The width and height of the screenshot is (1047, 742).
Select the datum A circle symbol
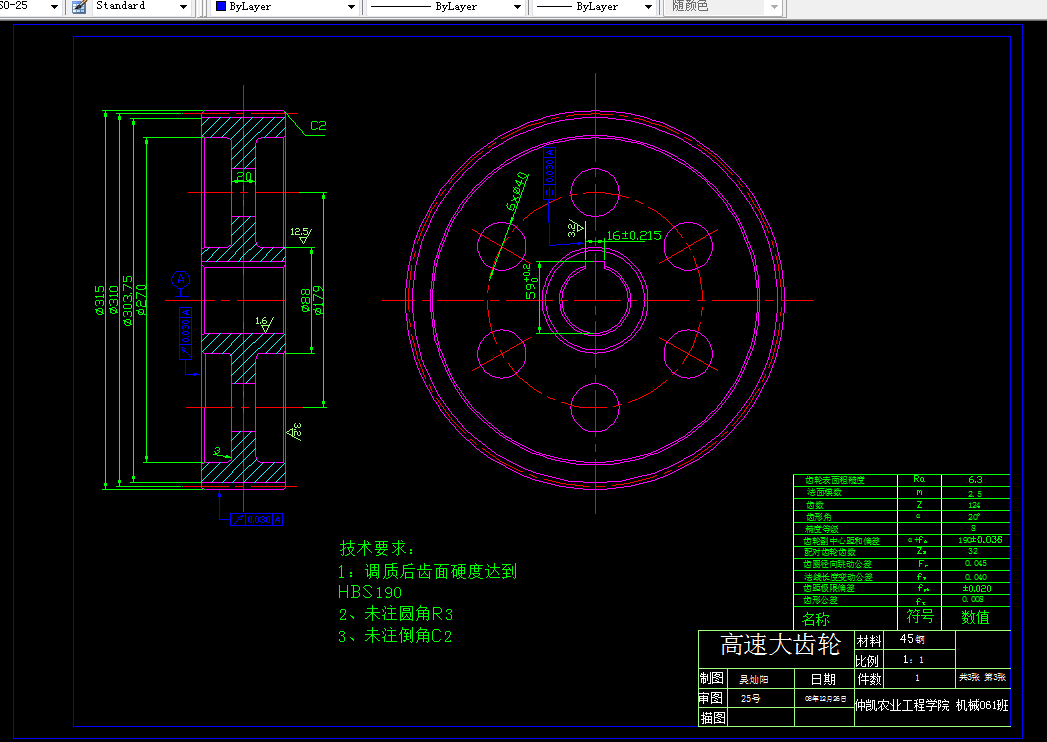[x=180, y=280]
